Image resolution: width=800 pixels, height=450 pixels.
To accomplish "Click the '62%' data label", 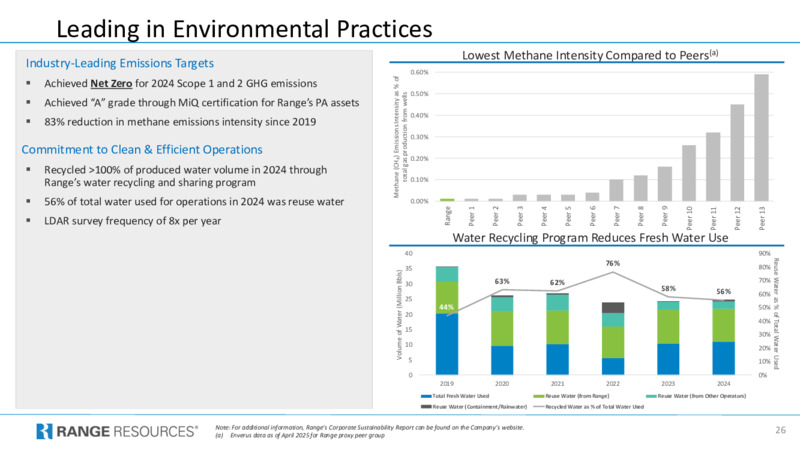I will (557, 282).
